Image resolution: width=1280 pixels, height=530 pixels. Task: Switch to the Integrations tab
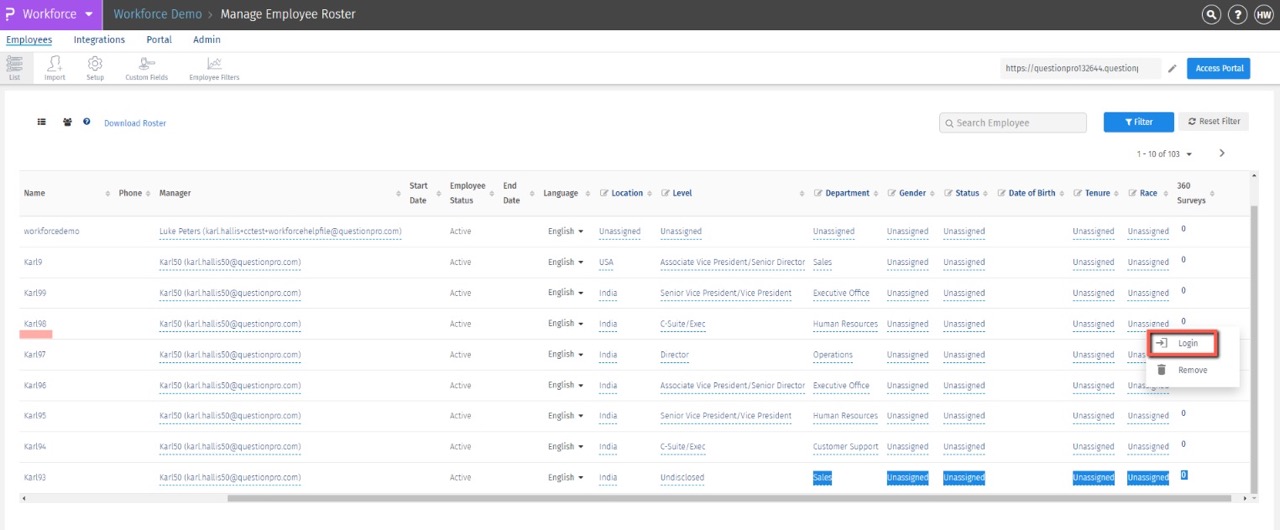[99, 40]
